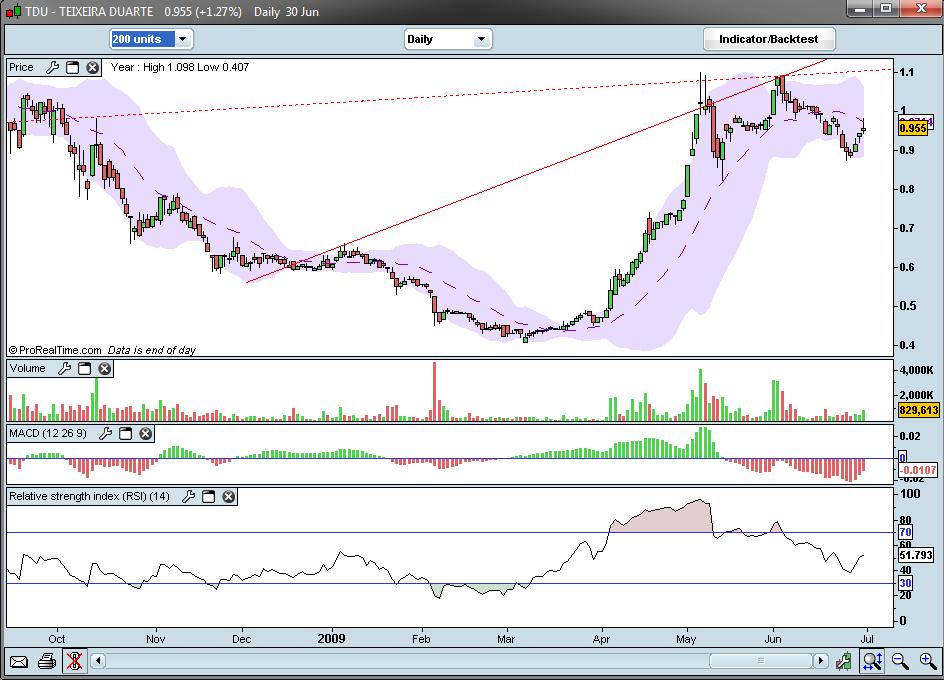
Task: Print the chart with printer icon
Action: (x=46, y=662)
